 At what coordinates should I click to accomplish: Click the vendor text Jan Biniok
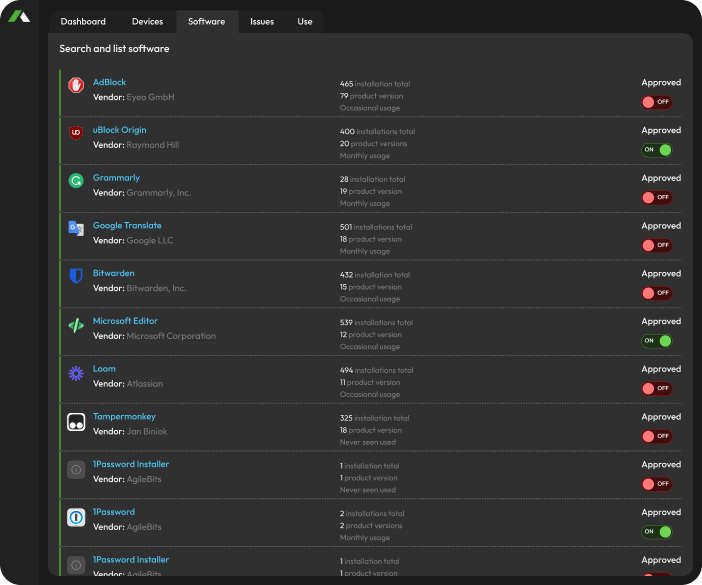point(147,431)
